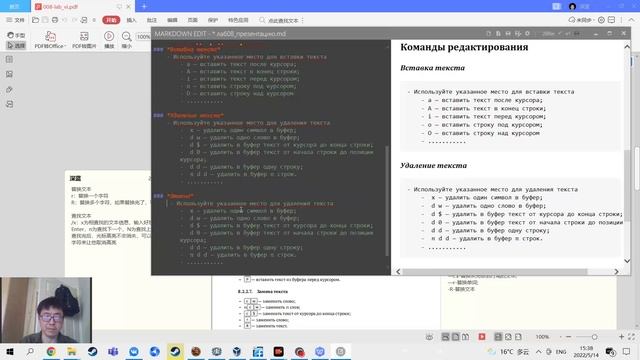The image size is (640, 360).
Task: Open the fourth left sidebar panel icon
Action: (9, 104)
